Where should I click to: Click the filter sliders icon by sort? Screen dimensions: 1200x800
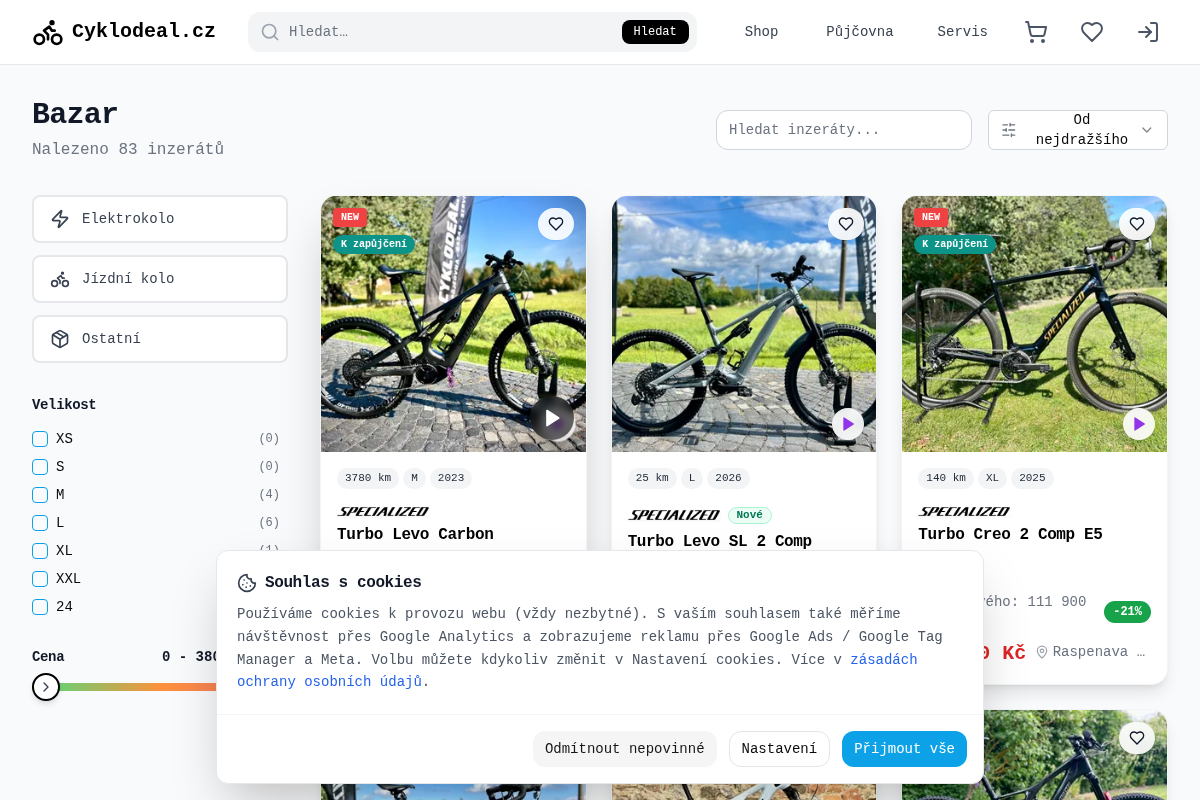pyautogui.click(x=1009, y=130)
